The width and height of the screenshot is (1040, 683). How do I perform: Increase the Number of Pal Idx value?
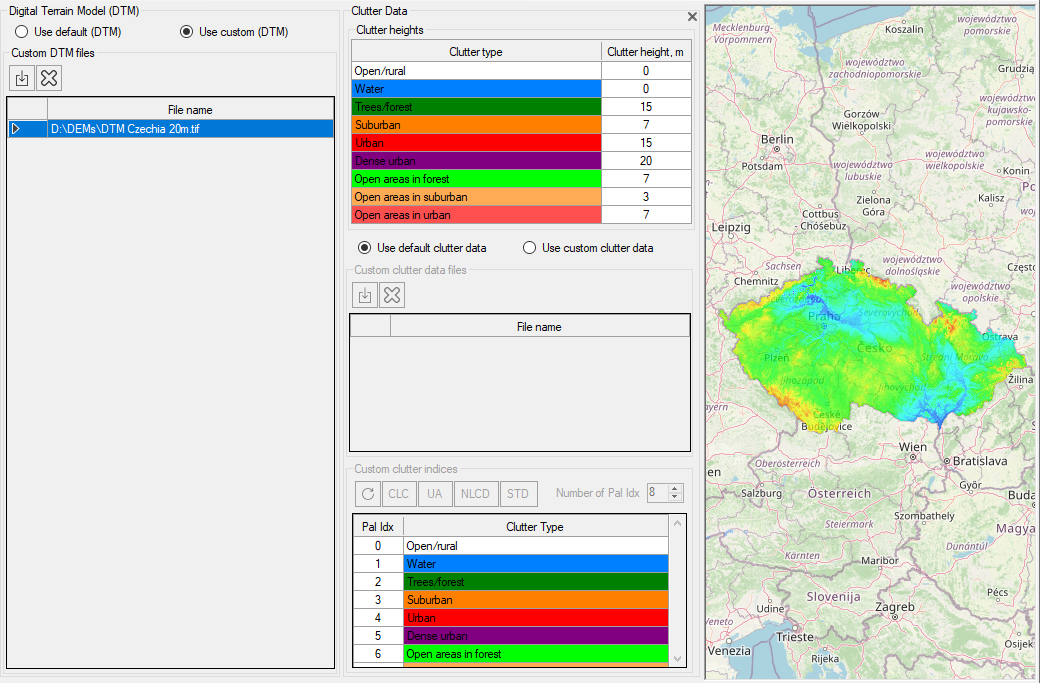click(x=675, y=489)
